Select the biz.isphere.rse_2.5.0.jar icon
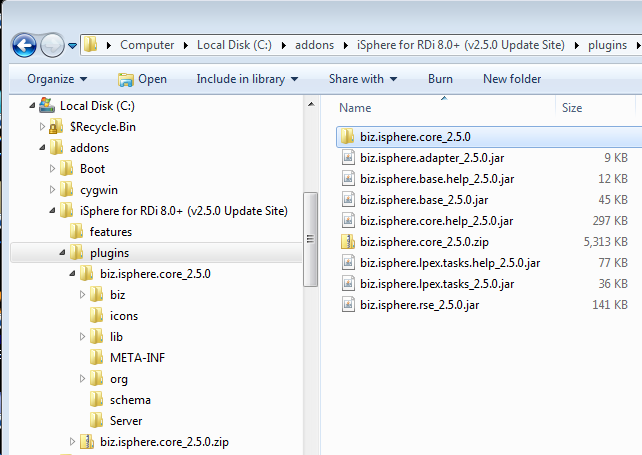Viewport: 642px width, 455px height. [348, 305]
